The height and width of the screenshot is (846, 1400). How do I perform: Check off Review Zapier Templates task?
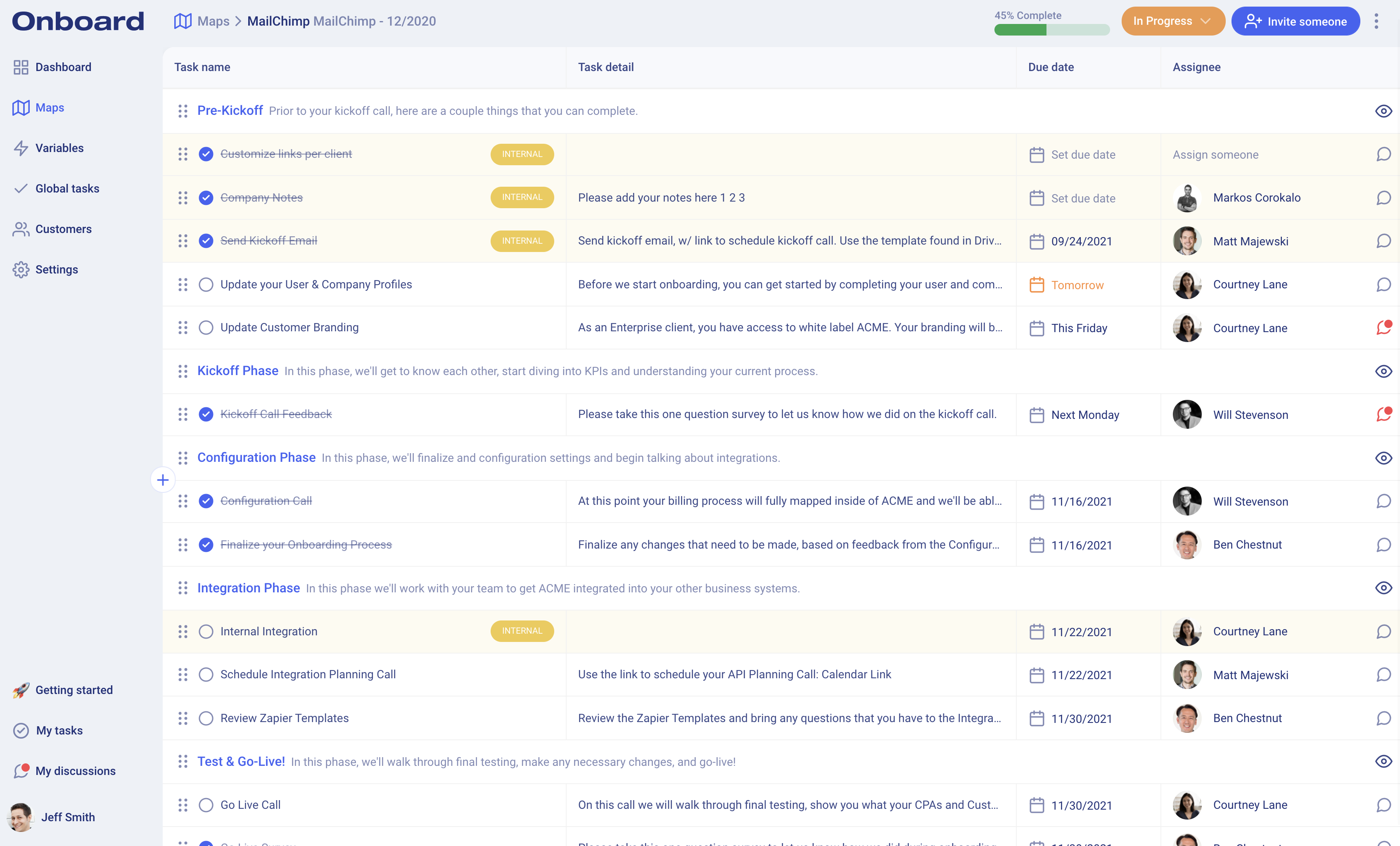tap(206, 718)
